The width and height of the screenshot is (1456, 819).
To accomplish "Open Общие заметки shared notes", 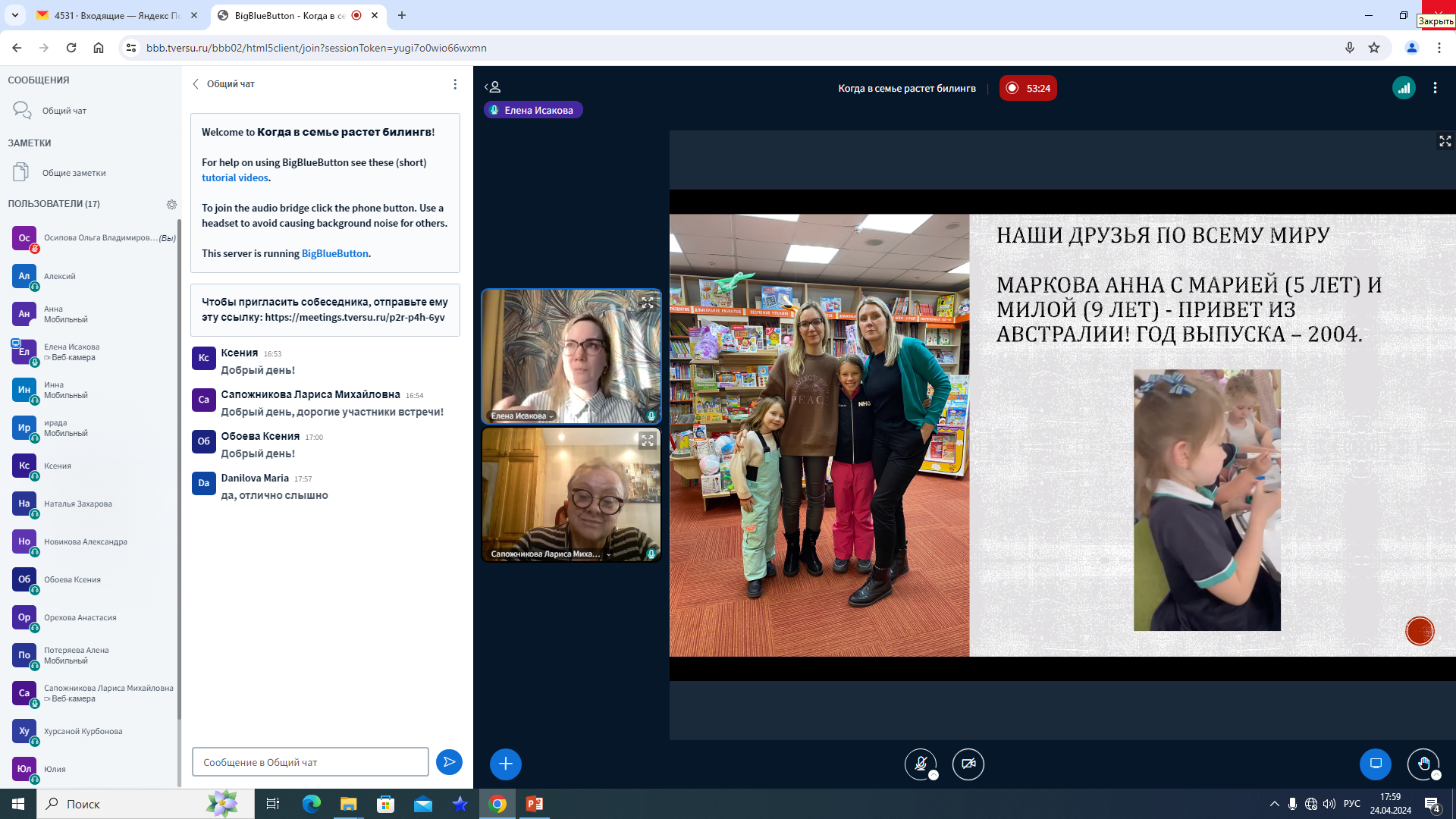I will [x=74, y=173].
